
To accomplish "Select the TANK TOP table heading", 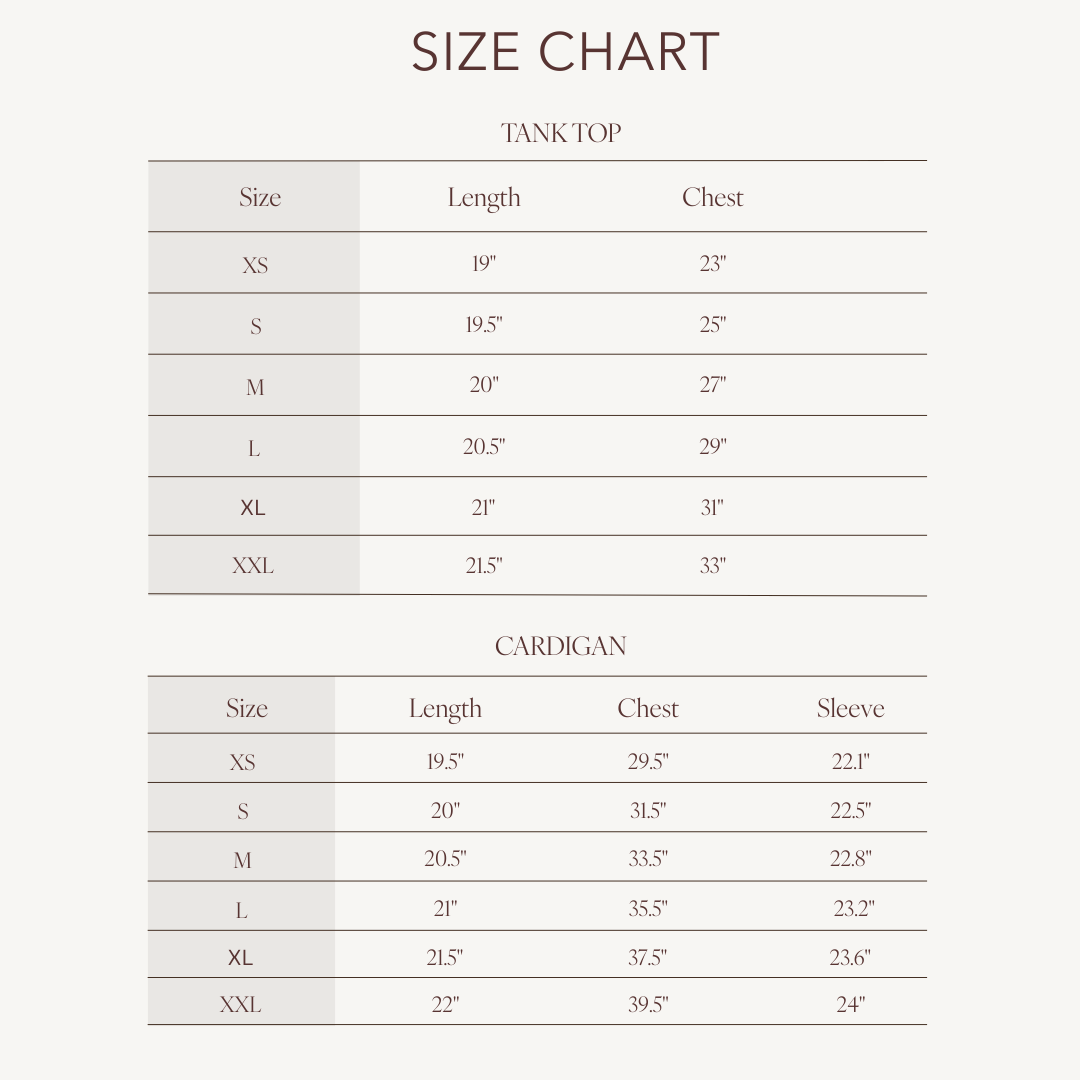I will pos(561,133).
